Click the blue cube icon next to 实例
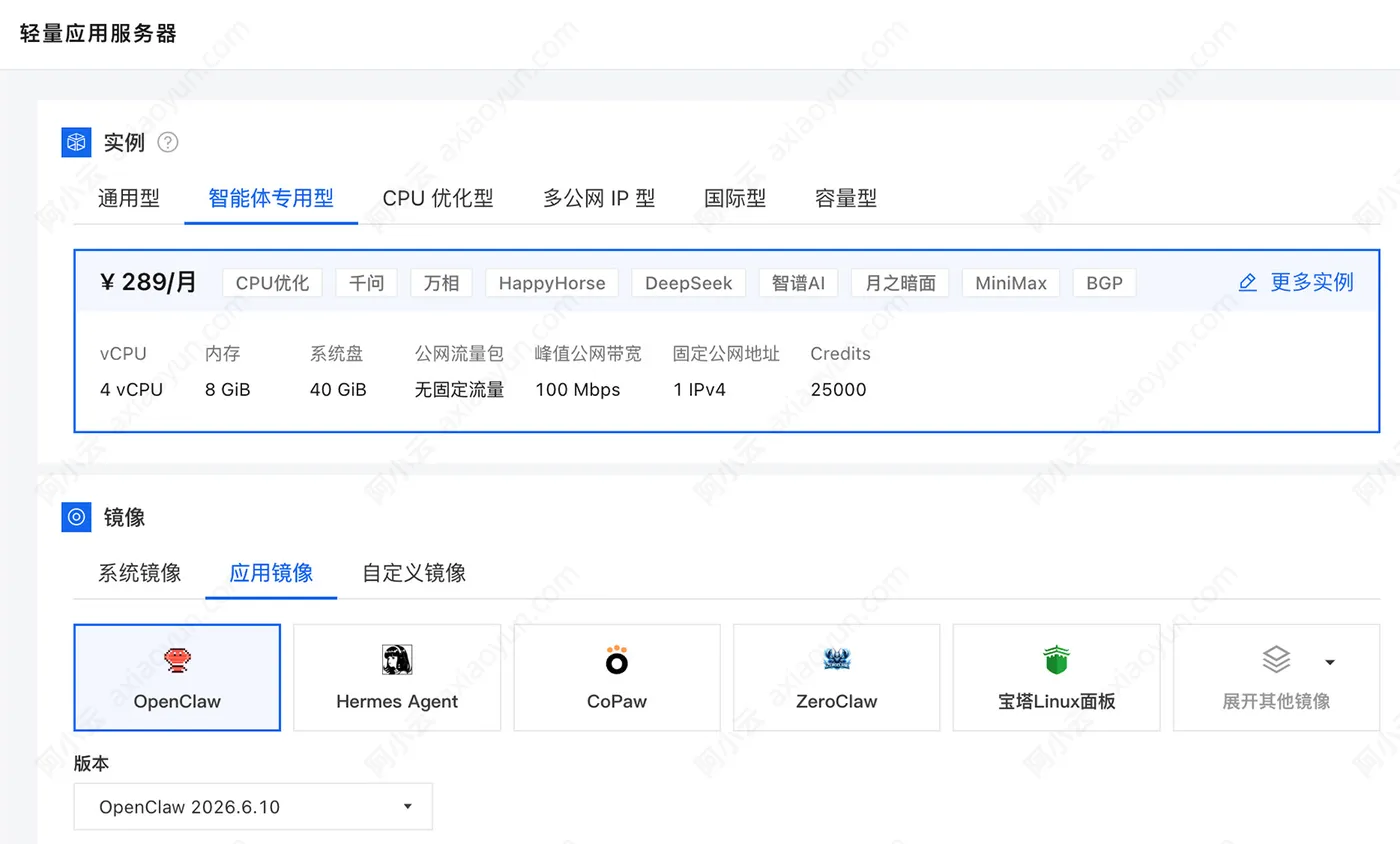This screenshot has width=1400, height=844. pyautogui.click(x=76, y=143)
